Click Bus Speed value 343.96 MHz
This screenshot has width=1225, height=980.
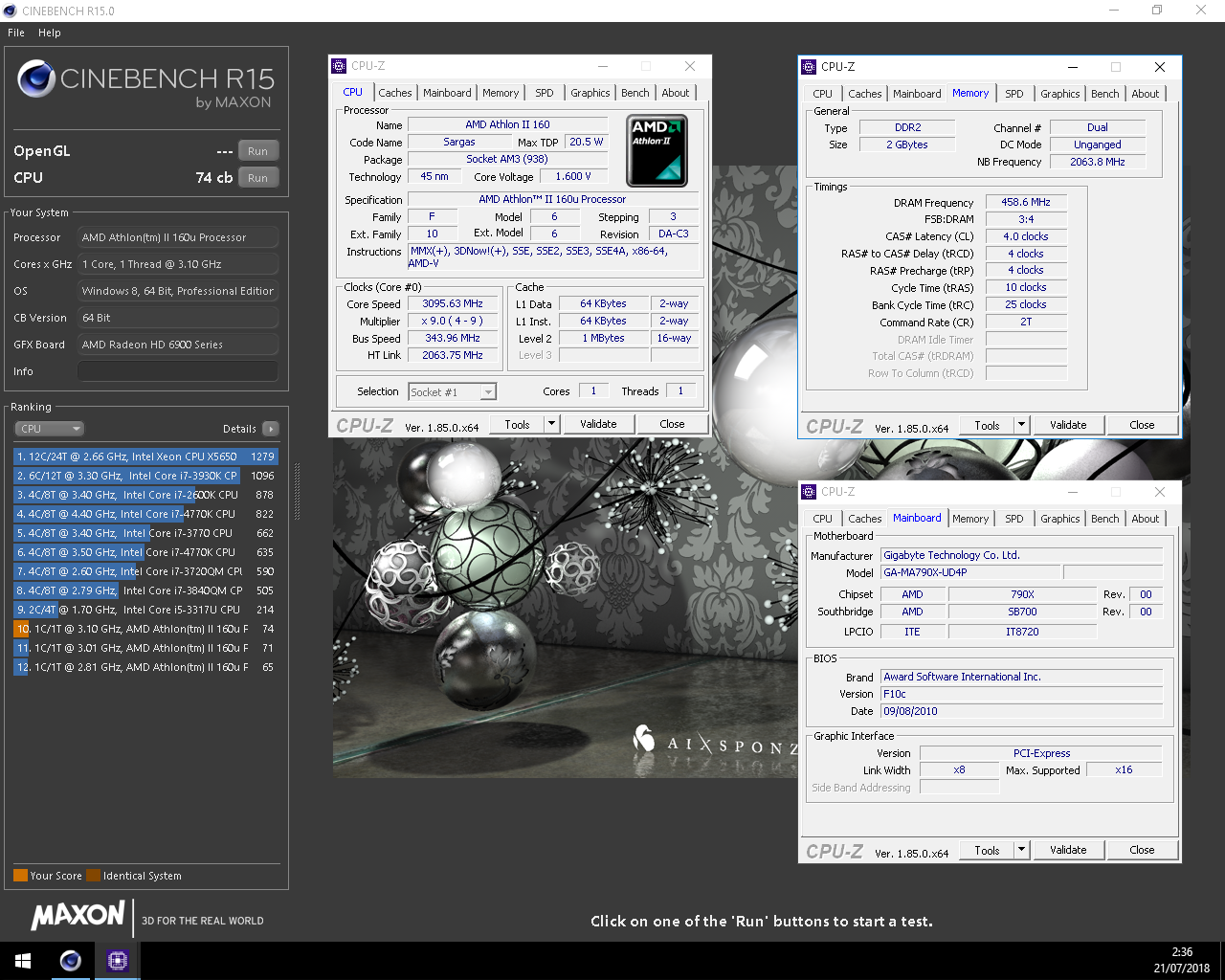pos(453,338)
